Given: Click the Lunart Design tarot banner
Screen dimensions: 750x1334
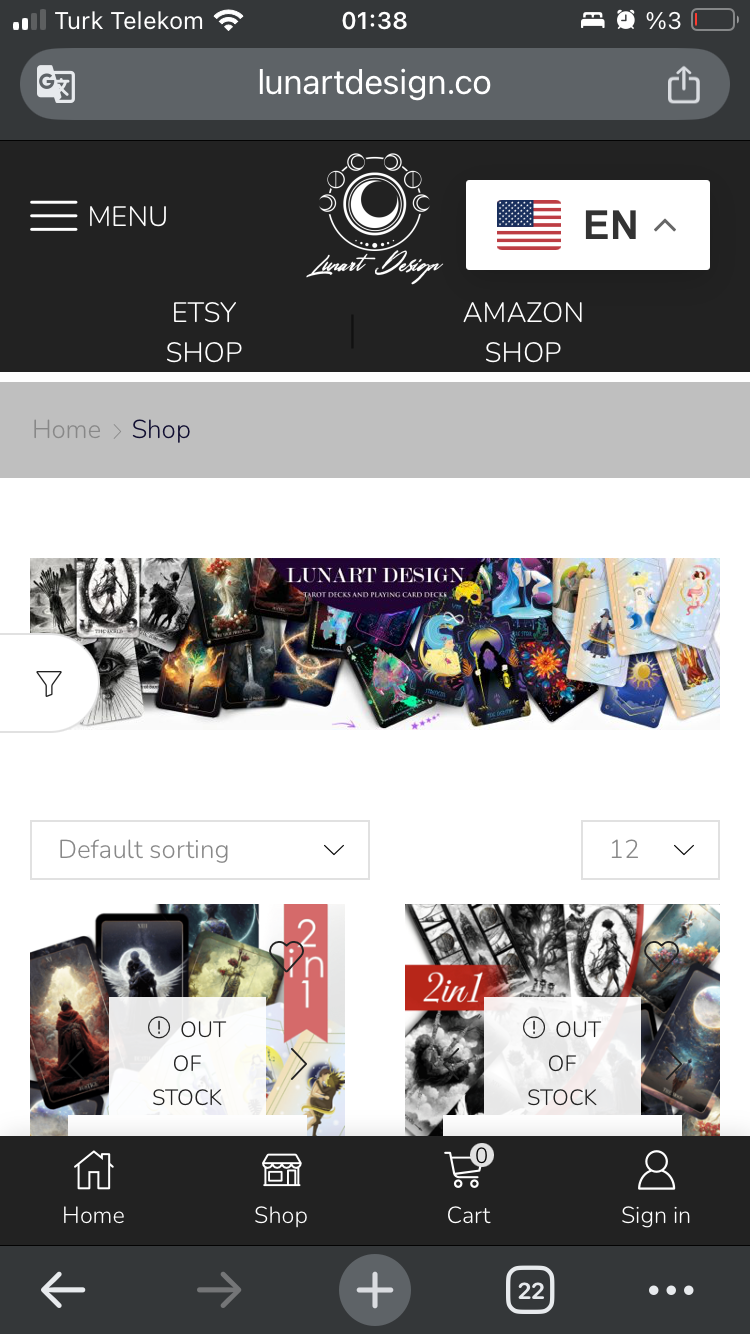Looking at the screenshot, I should coord(374,643).
